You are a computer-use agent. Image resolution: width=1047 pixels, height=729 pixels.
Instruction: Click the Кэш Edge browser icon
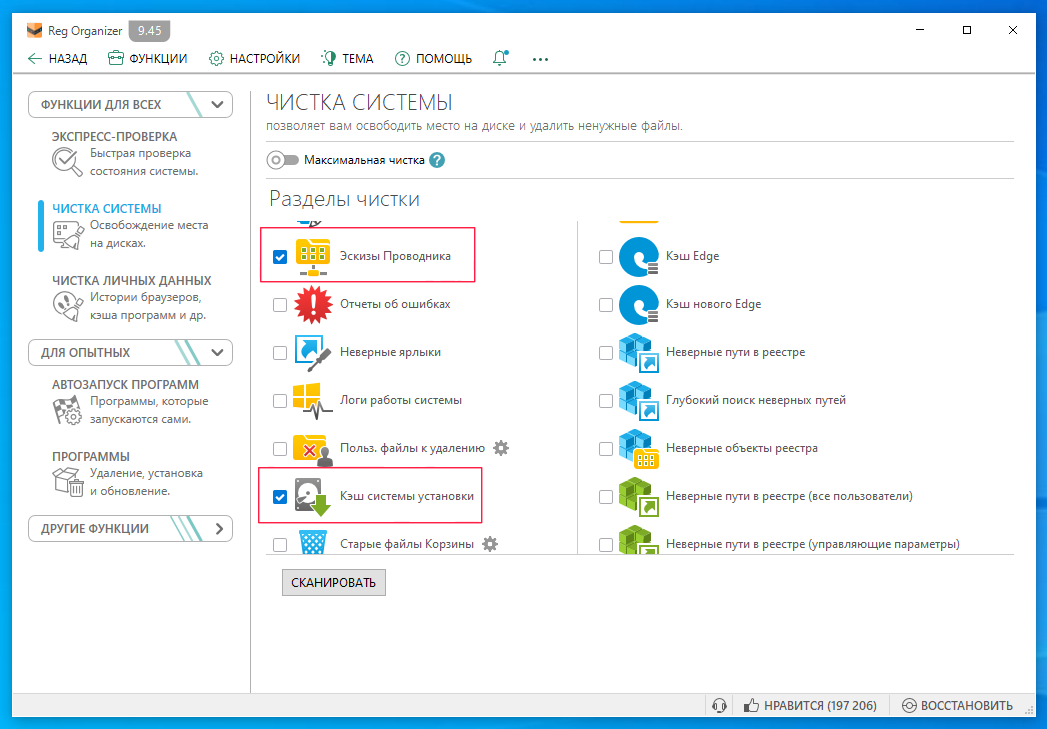click(638, 257)
